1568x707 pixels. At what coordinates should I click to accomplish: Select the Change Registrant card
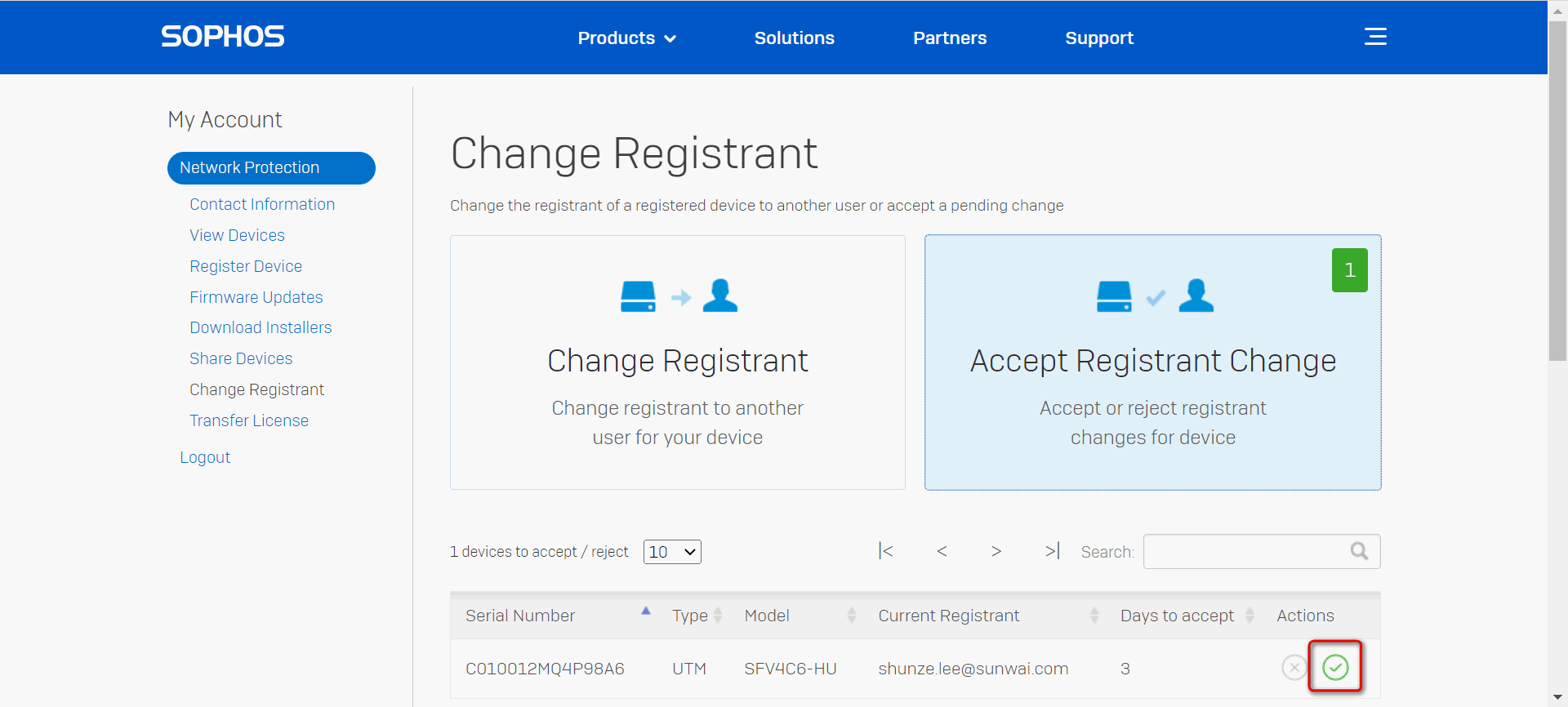(678, 362)
